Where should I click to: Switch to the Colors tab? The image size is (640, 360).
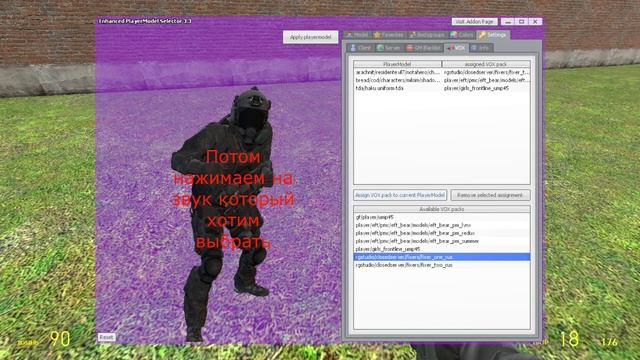462,35
